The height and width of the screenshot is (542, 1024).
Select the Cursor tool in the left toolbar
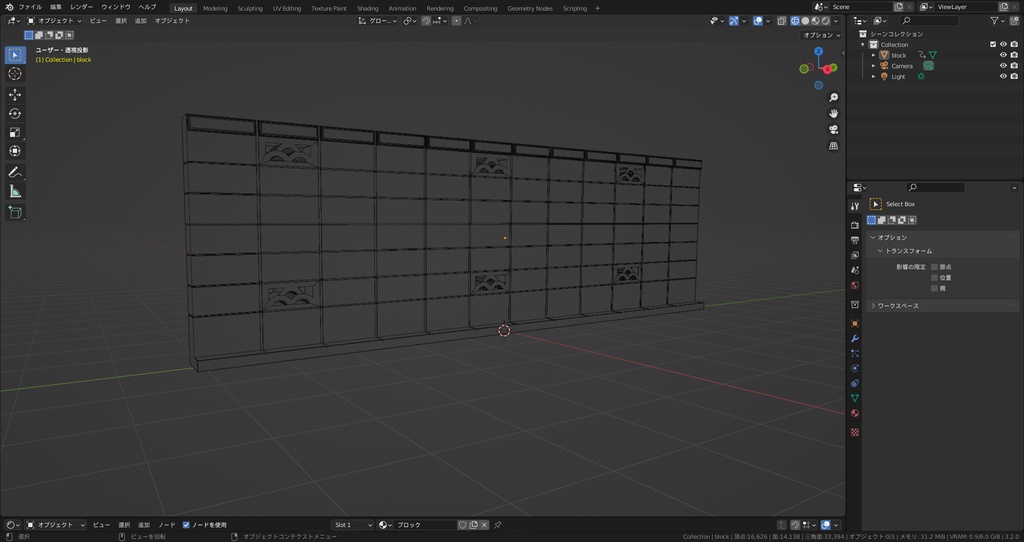15,74
